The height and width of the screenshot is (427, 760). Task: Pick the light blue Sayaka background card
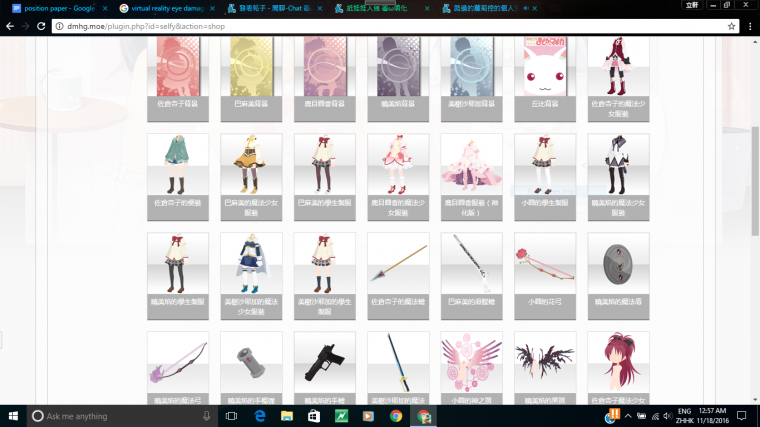[472, 79]
